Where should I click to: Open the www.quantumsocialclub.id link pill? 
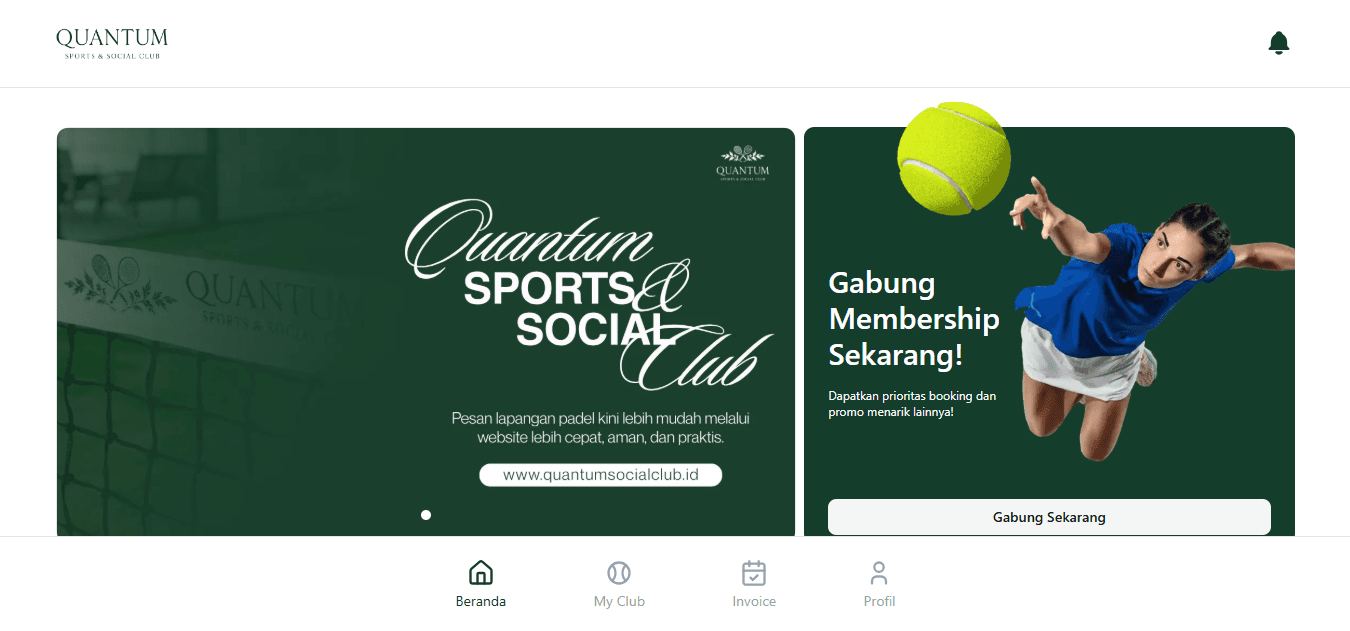600,475
